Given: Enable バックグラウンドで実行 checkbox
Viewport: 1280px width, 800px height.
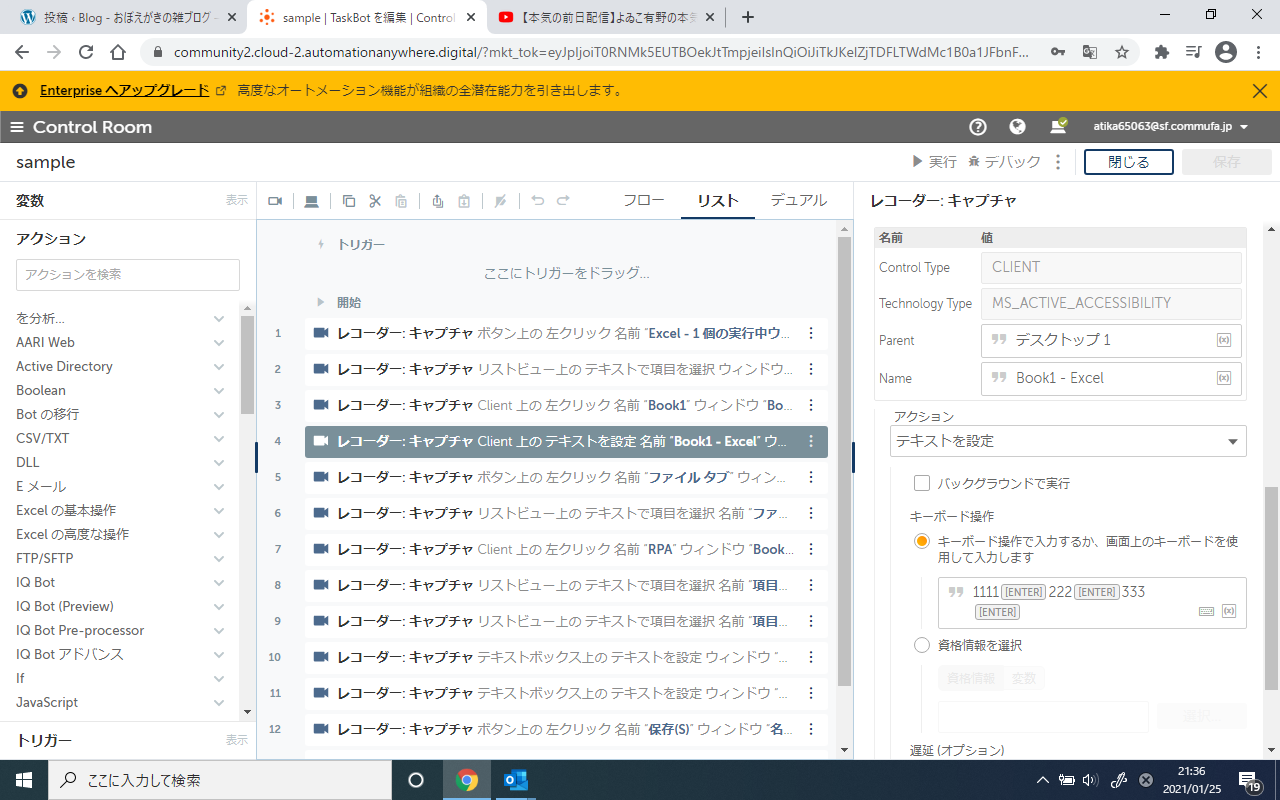Looking at the screenshot, I should [922, 483].
